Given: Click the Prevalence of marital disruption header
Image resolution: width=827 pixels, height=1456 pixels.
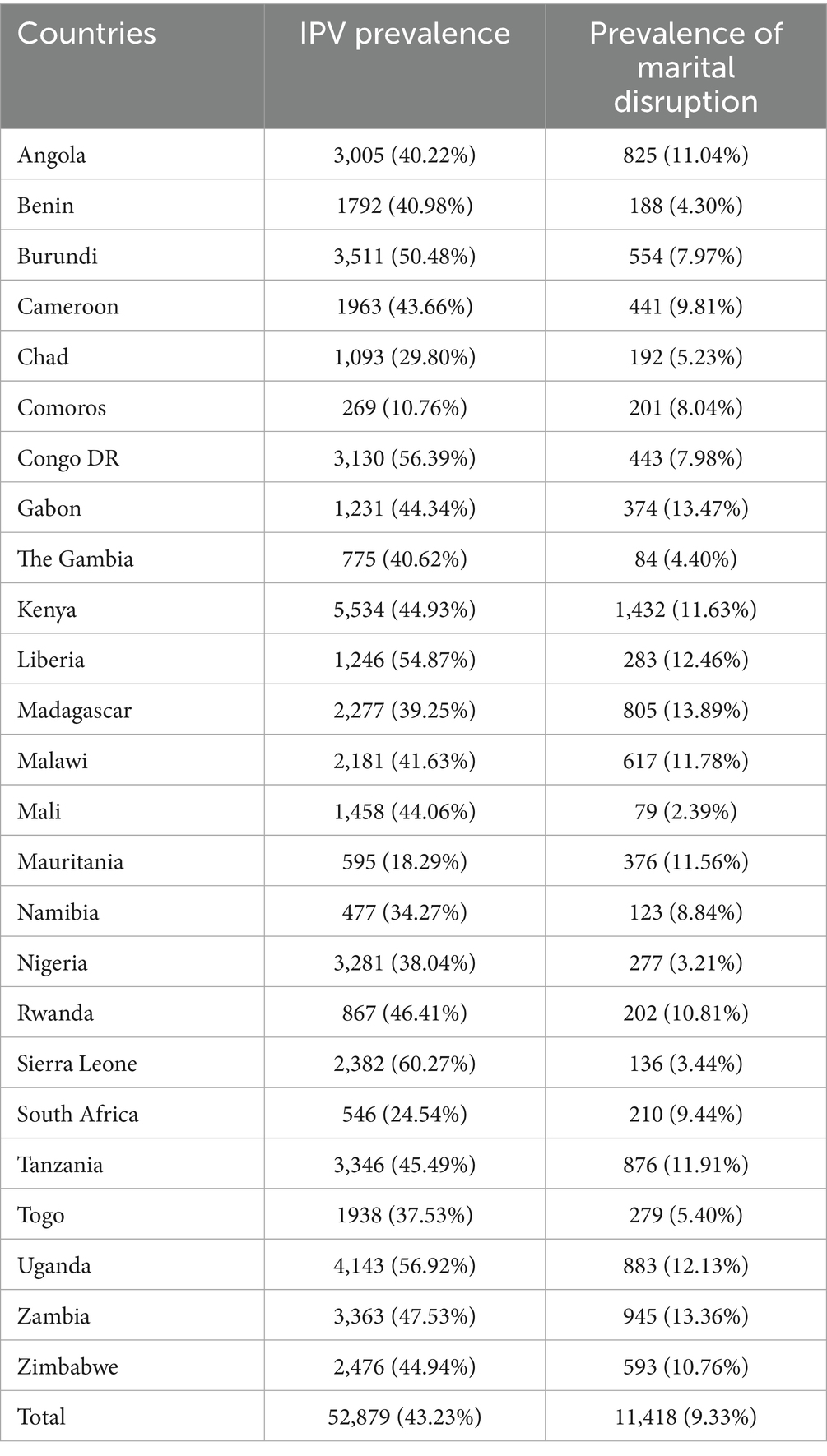Looking at the screenshot, I should 685,67.
